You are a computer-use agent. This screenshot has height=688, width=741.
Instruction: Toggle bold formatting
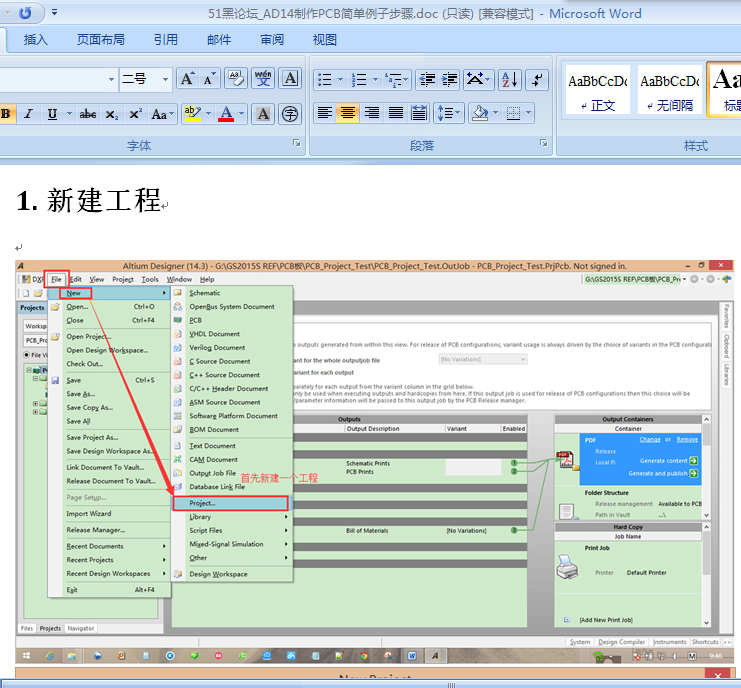coord(6,113)
